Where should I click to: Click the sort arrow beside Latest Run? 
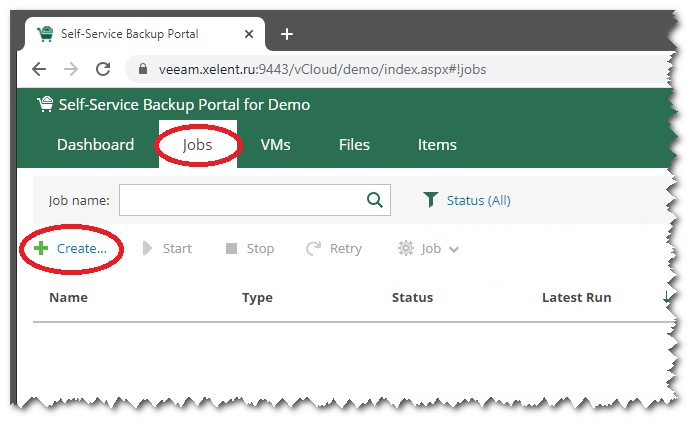tap(666, 297)
